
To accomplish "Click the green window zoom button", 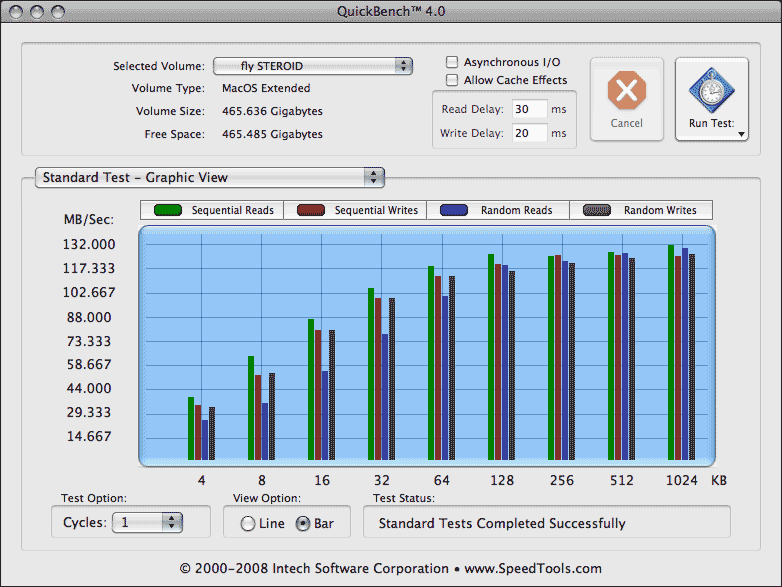I will point(60,11).
